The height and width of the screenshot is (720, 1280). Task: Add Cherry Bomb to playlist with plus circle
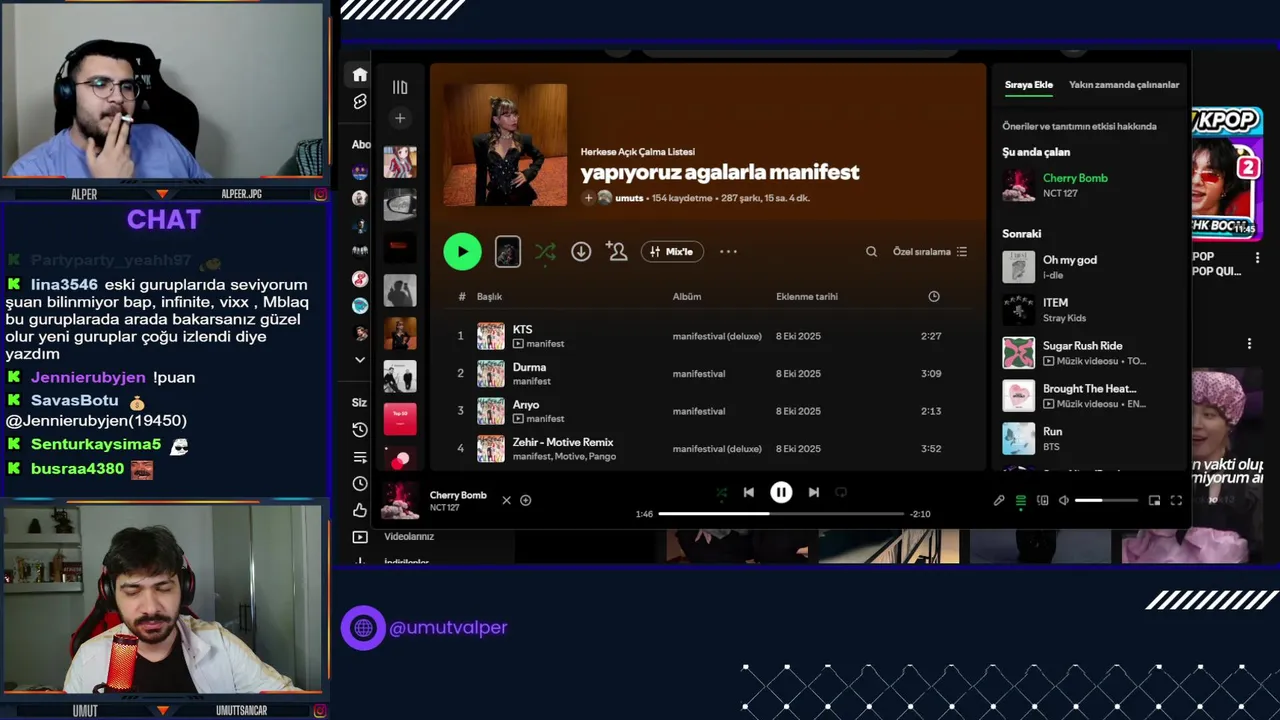coord(526,500)
